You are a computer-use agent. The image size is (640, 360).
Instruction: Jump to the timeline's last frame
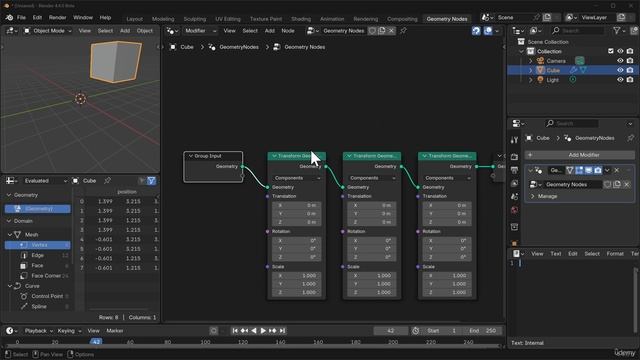coord(282,331)
